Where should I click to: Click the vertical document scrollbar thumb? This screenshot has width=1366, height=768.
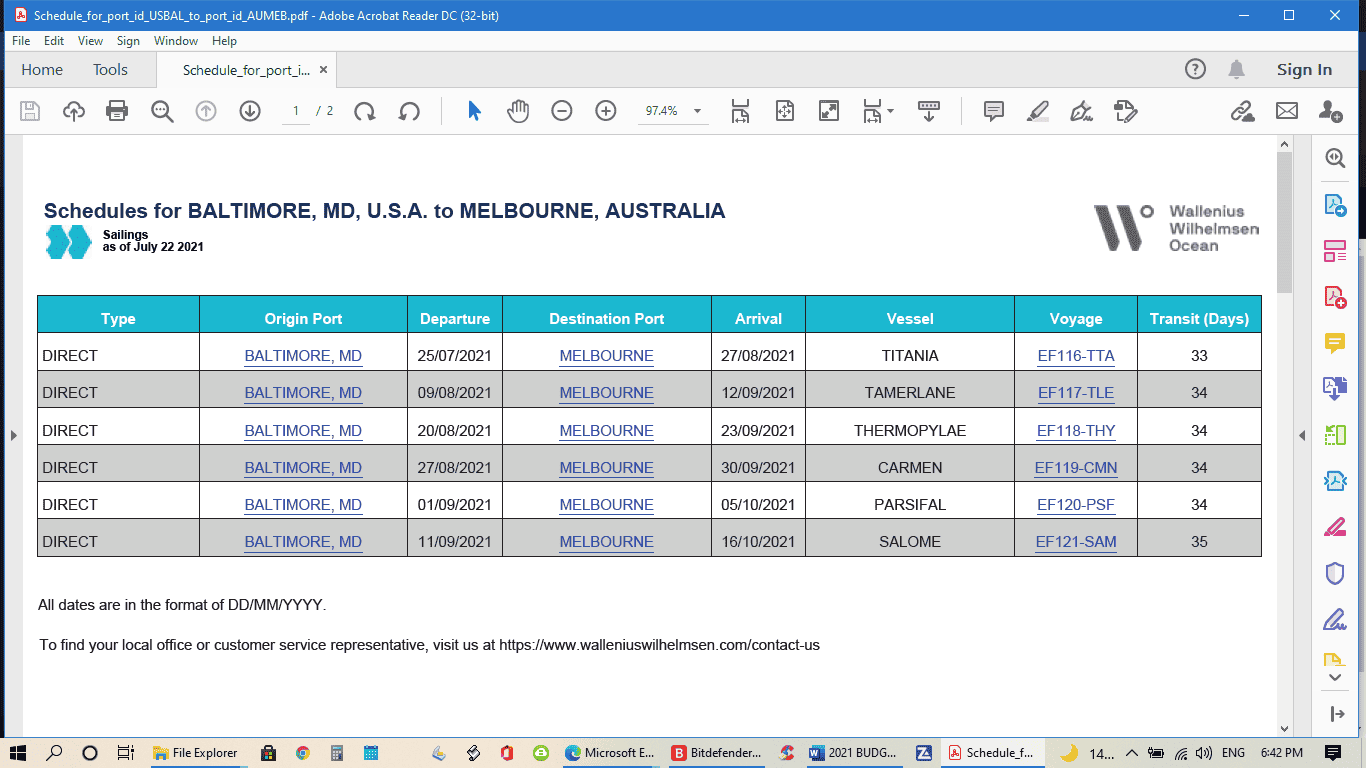tap(1285, 223)
